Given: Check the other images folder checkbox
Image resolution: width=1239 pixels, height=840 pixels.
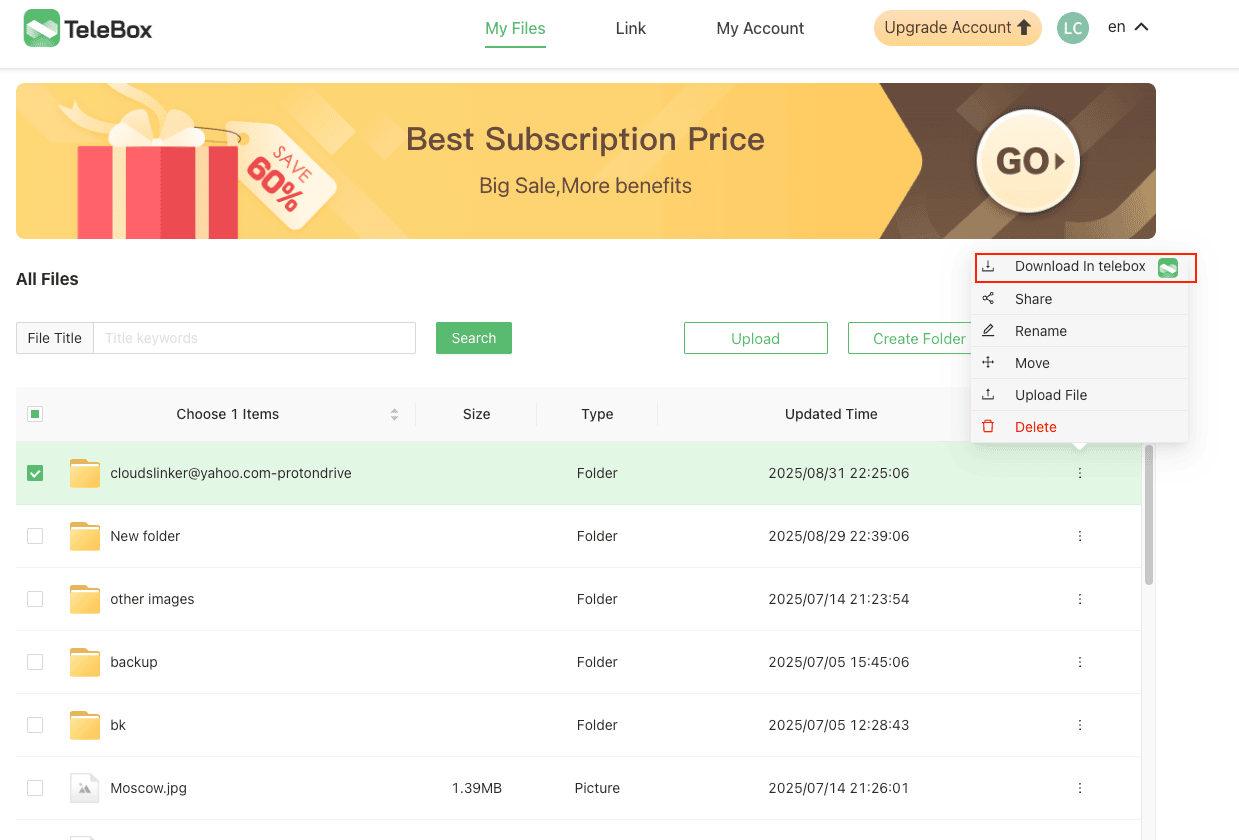Looking at the screenshot, I should pos(35,599).
